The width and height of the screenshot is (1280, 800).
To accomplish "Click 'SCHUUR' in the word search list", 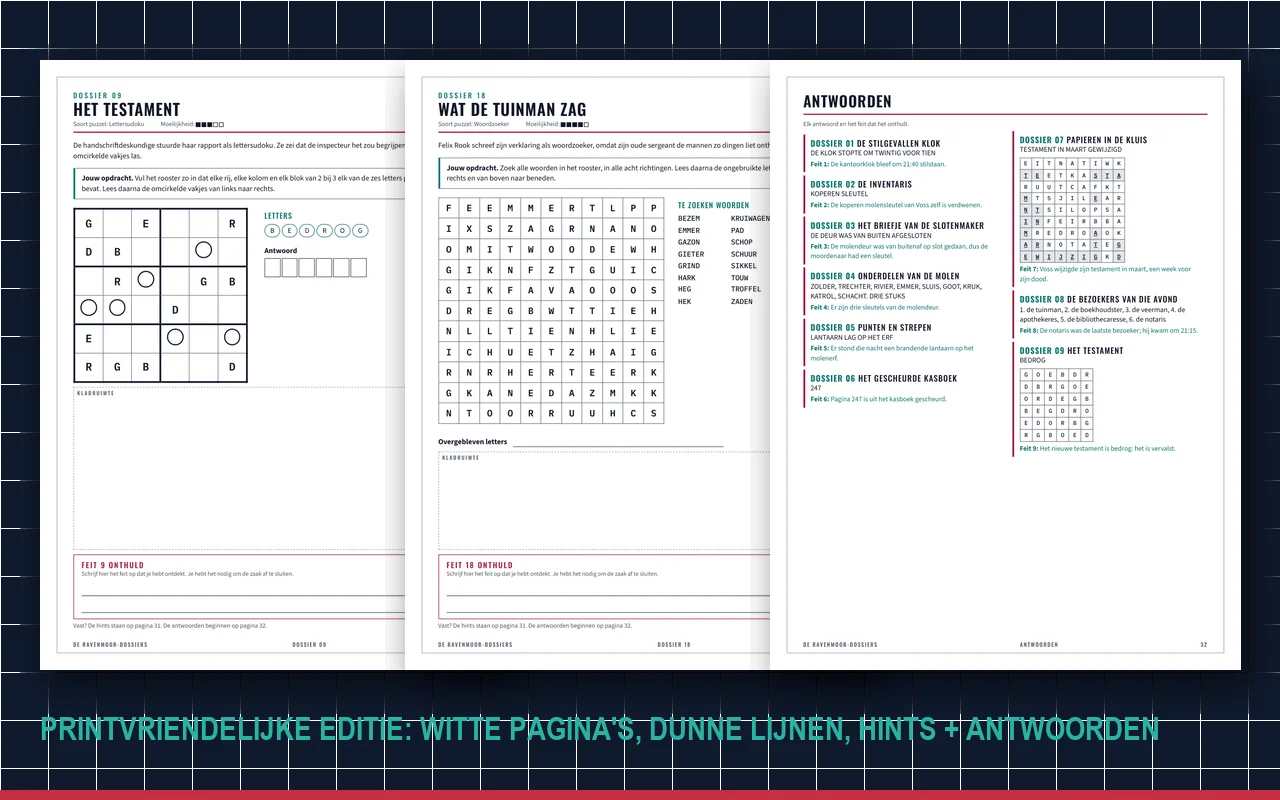I will point(743,254).
